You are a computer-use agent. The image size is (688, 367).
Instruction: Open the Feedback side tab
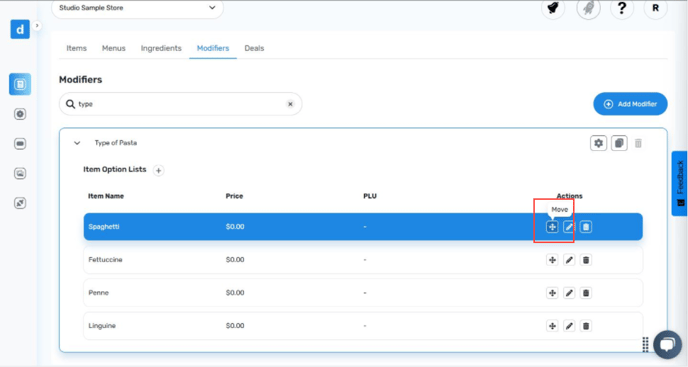(x=680, y=184)
